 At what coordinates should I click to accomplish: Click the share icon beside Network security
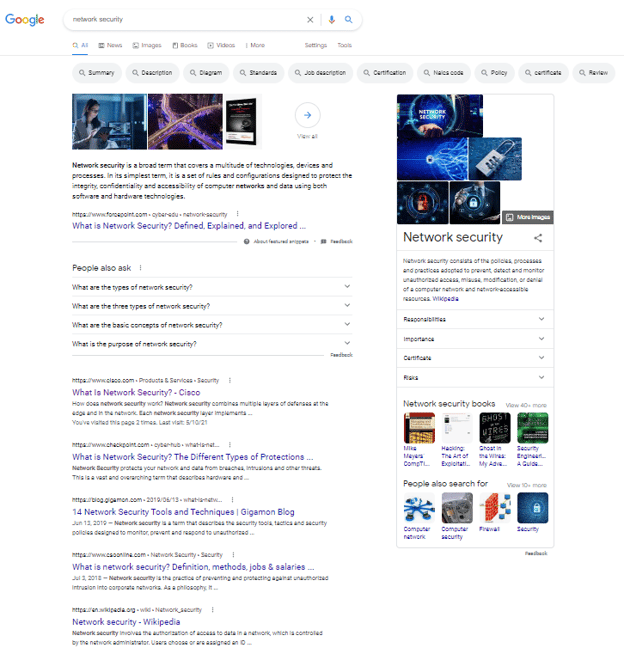coord(538,238)
